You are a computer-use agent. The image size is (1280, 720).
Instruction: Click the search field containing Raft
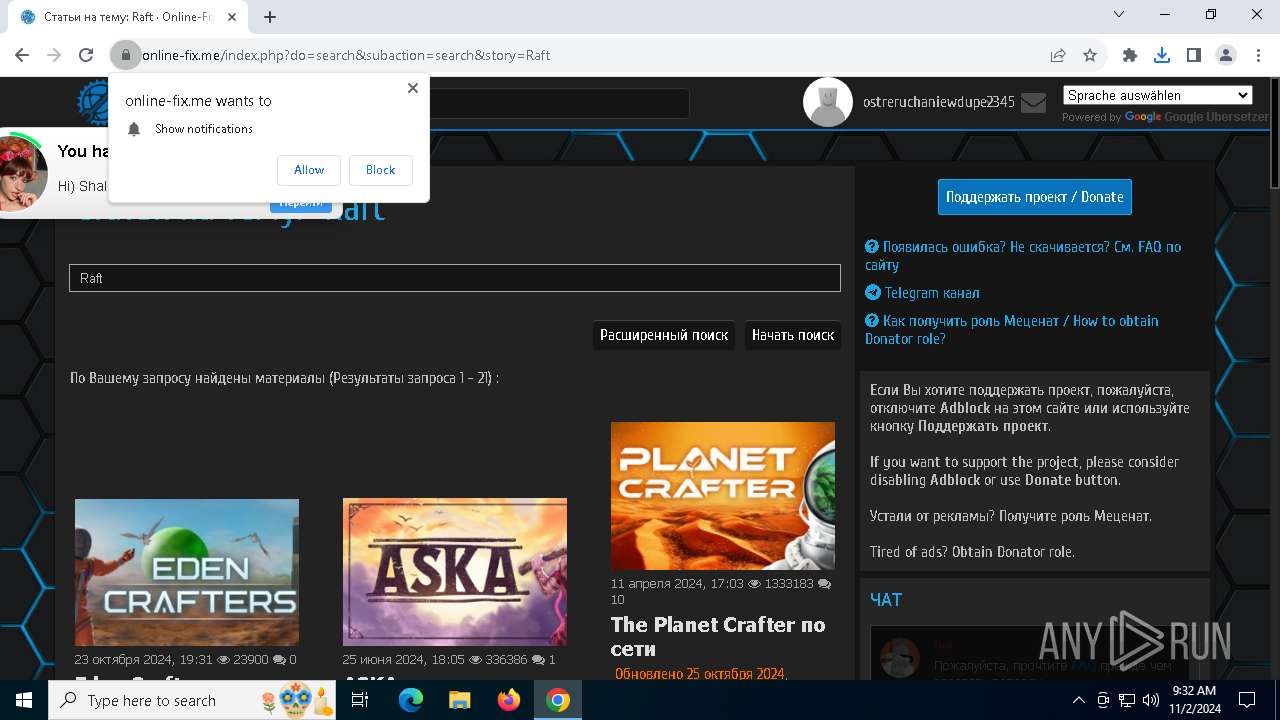coord(455,278)
